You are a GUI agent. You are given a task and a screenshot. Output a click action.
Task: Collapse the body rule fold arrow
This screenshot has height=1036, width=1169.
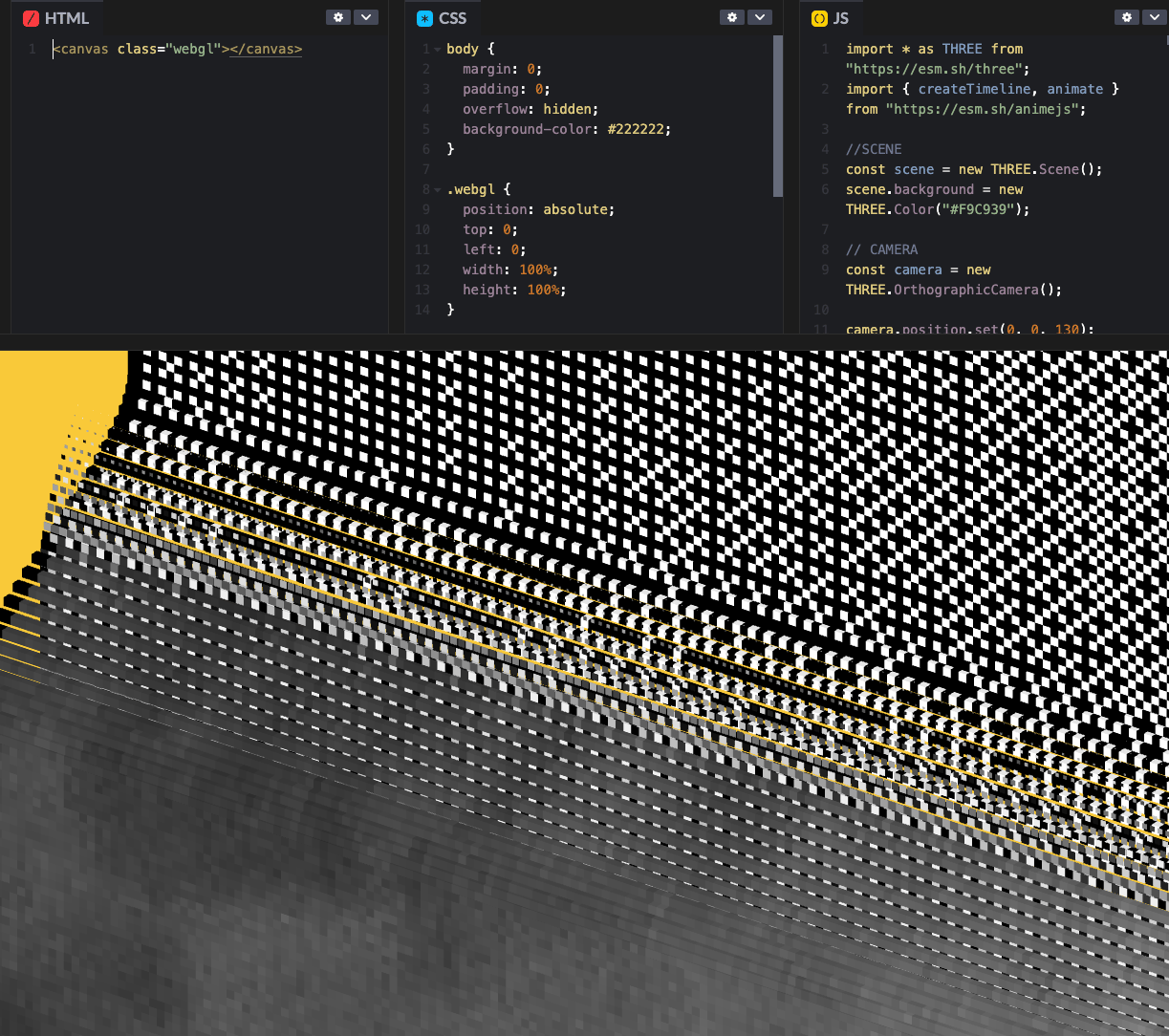[438, 49]
